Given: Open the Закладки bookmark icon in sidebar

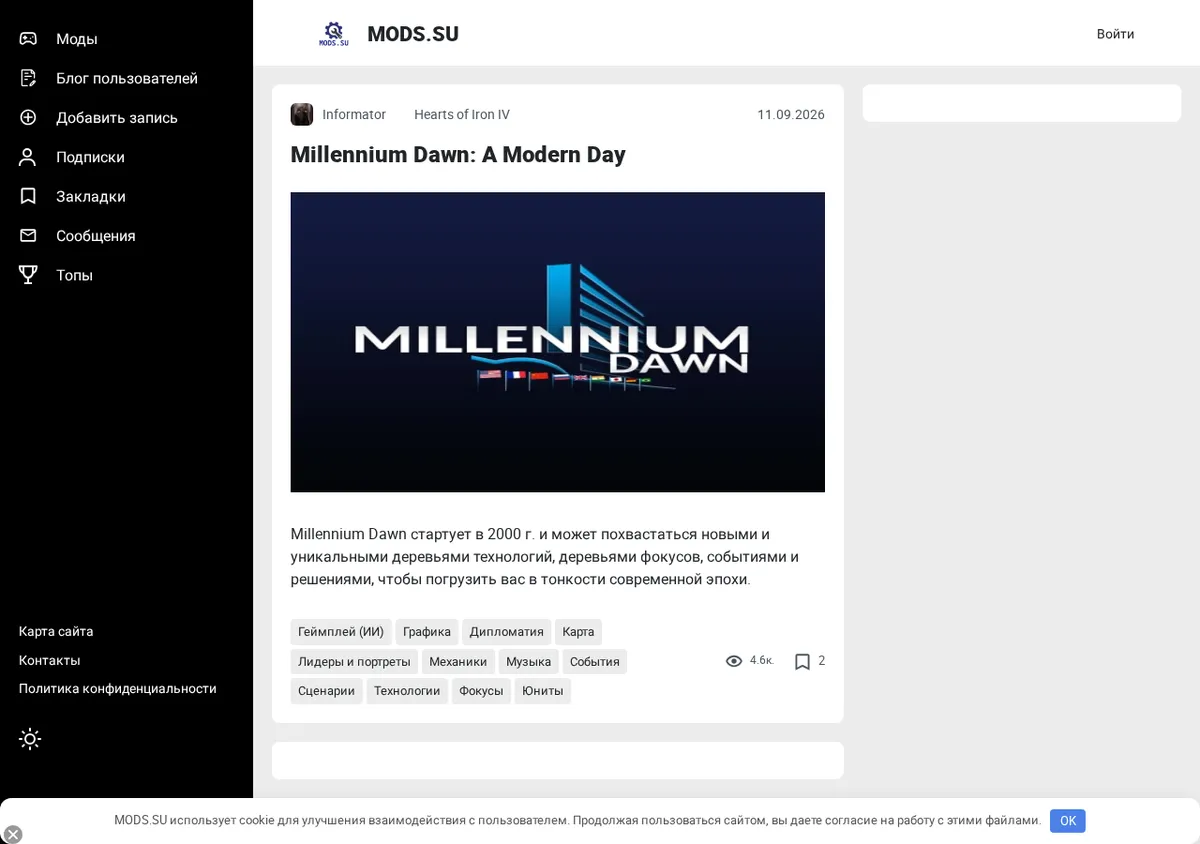Looking at the screenshot, I should (28, 196).
